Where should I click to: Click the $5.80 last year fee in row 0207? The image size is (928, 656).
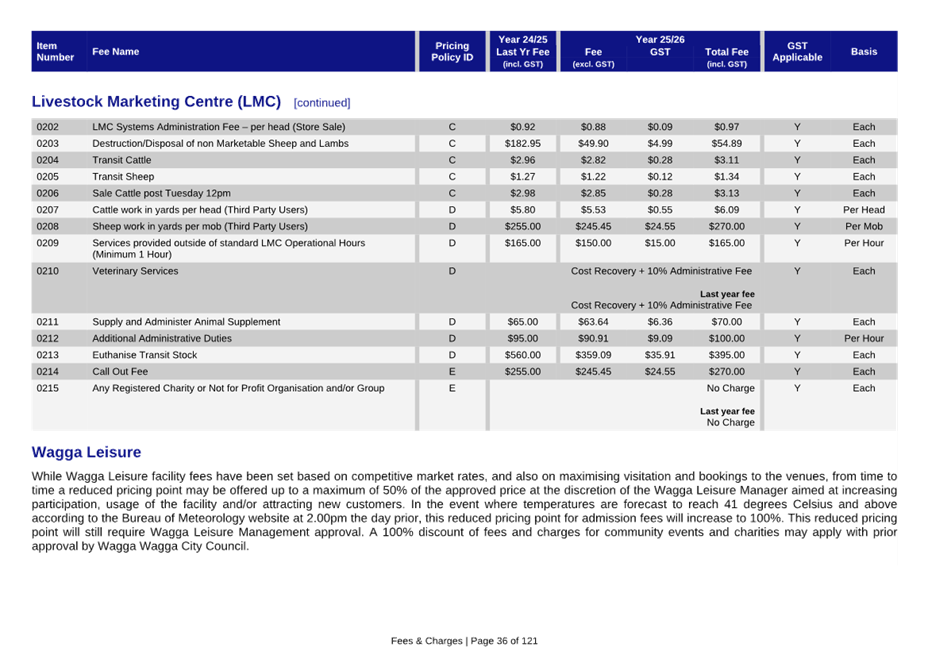click(x=523, y=210)
